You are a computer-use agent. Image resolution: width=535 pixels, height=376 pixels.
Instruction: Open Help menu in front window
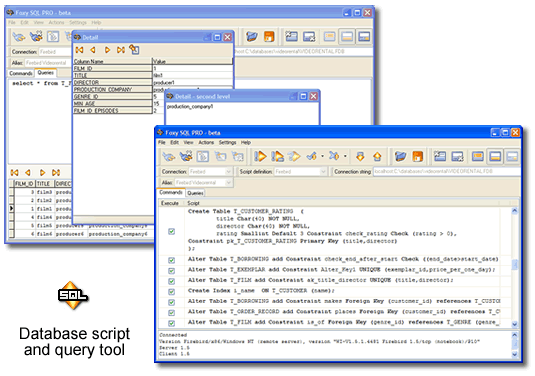coord(246,143)
